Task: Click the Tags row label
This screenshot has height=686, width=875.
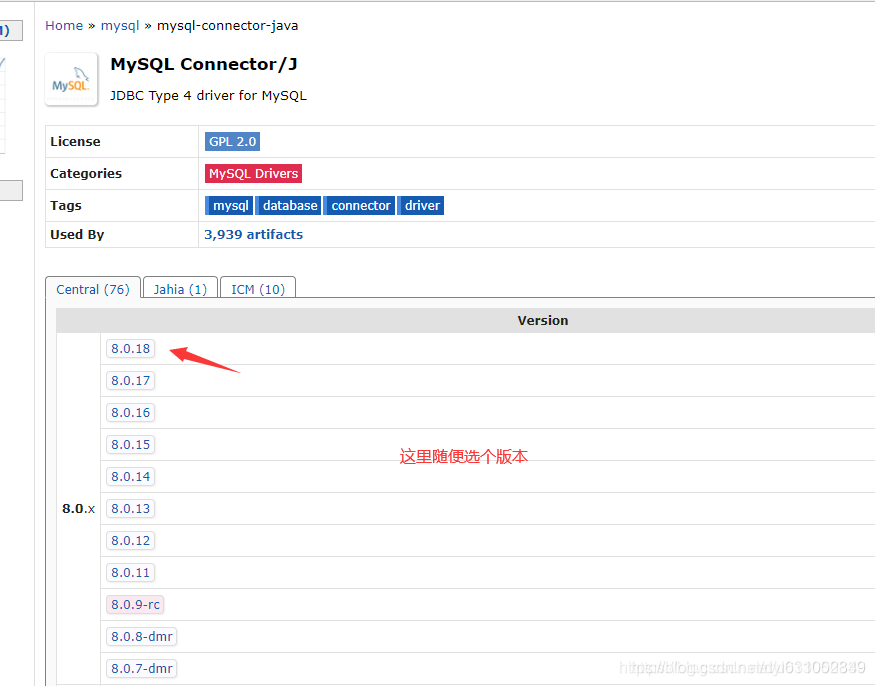Action: coord(66,205)
